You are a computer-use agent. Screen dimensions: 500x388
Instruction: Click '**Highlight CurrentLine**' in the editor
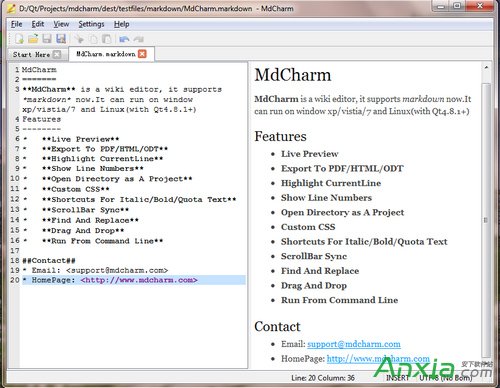103,159
